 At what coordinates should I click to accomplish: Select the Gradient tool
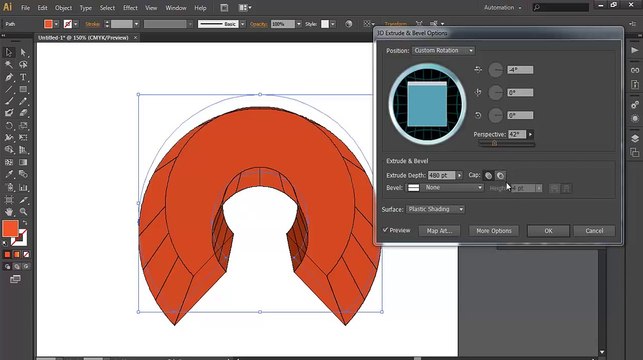(x=23, y=162)
